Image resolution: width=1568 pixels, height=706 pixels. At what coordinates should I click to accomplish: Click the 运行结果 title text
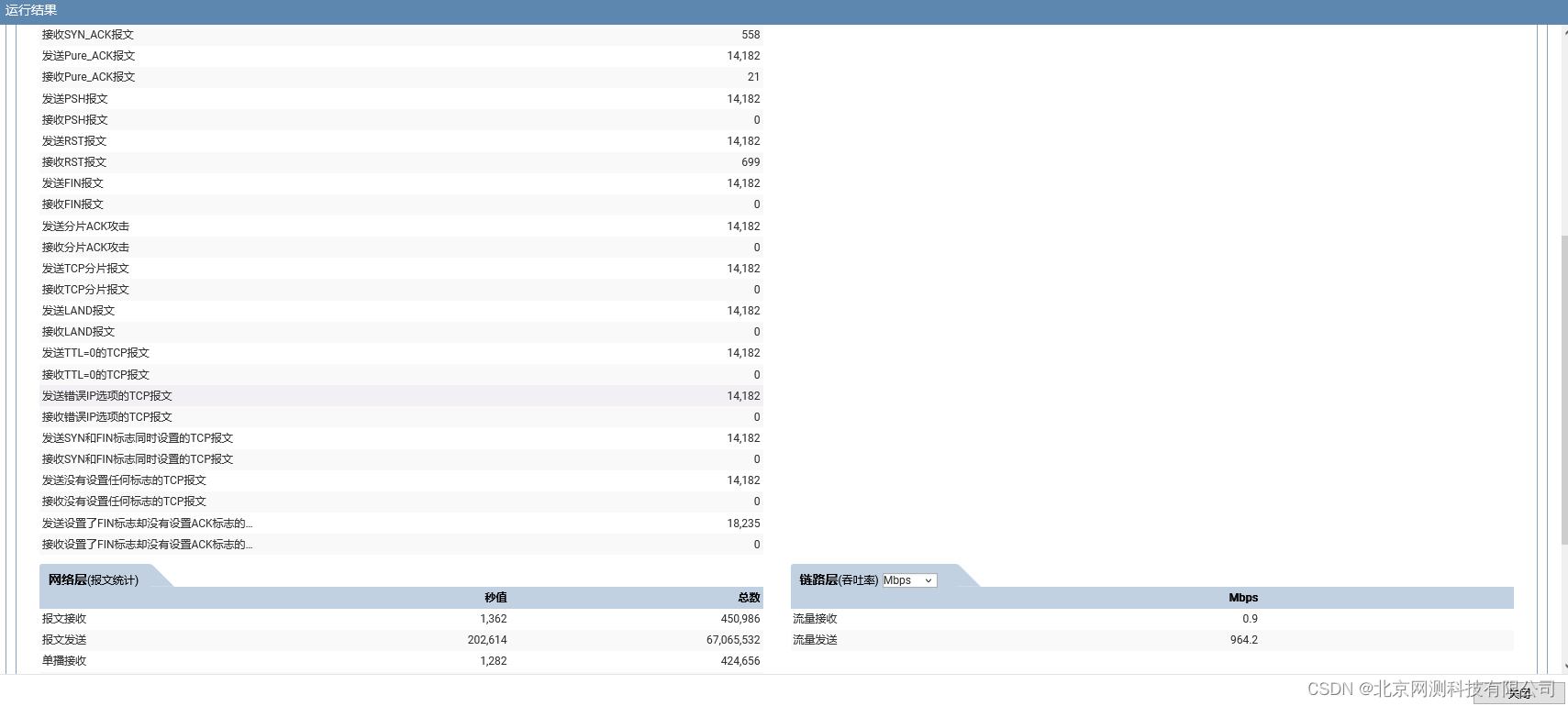(x=31, y=10)
